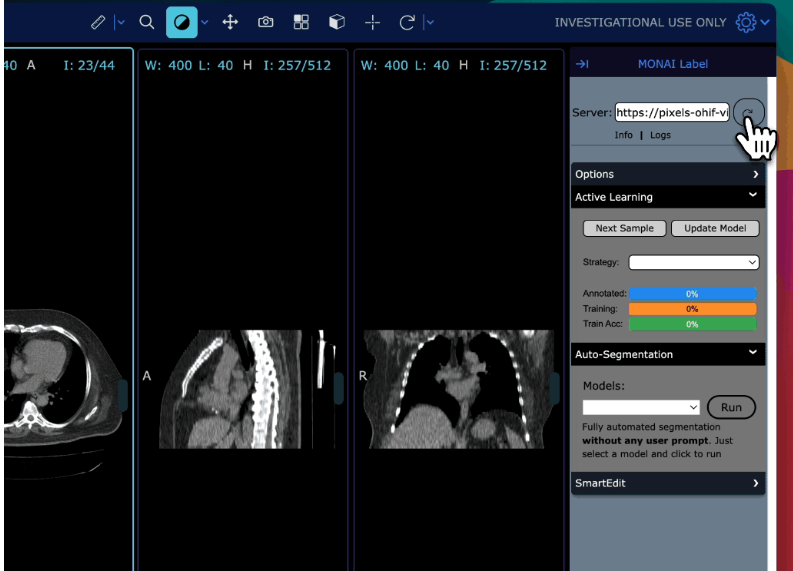Expand the dropdown arrow beside settings gear
The height and width of the screenshot is (571, 793).
[765, 22]
